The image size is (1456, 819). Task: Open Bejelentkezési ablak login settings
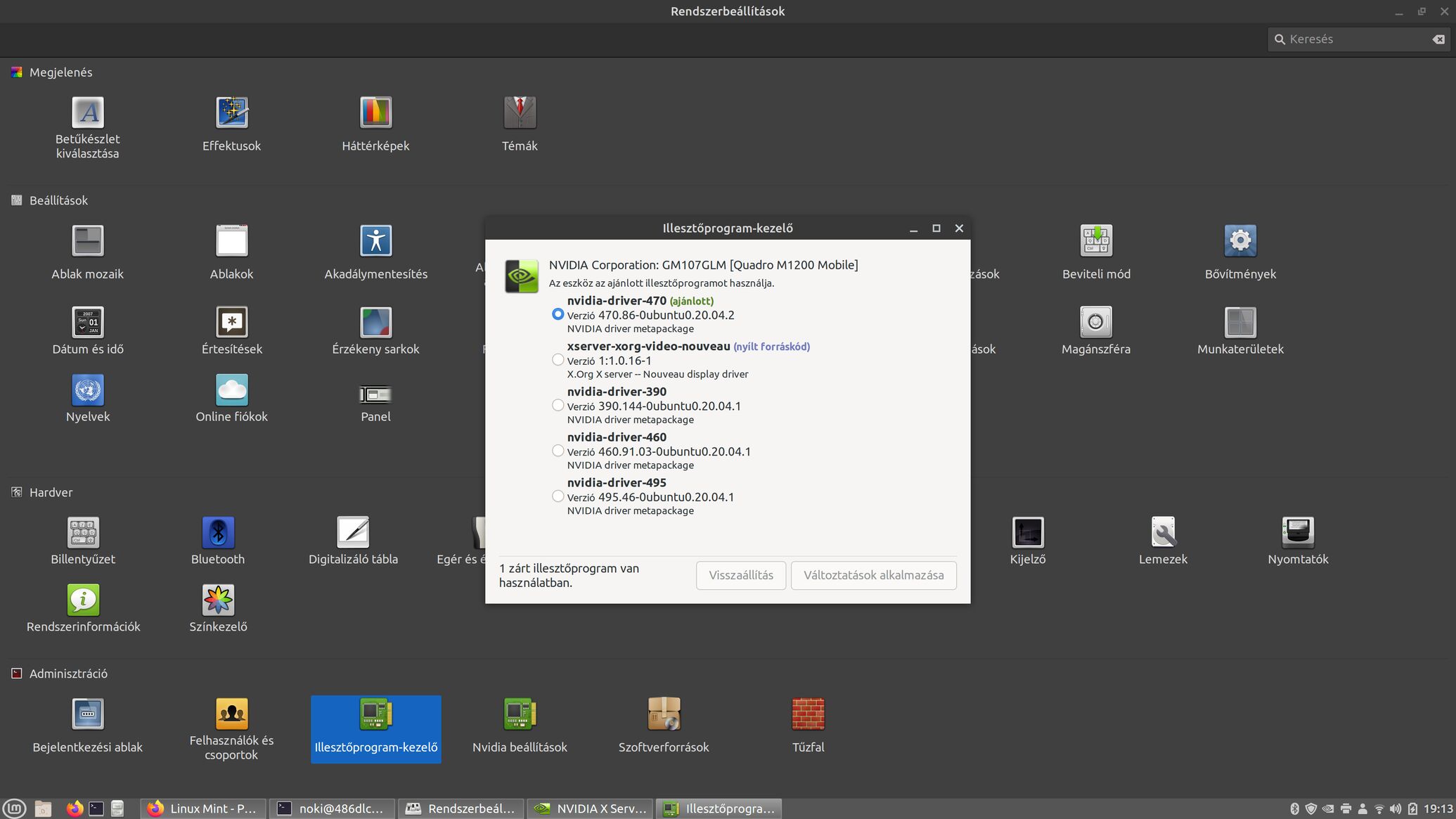88,726
